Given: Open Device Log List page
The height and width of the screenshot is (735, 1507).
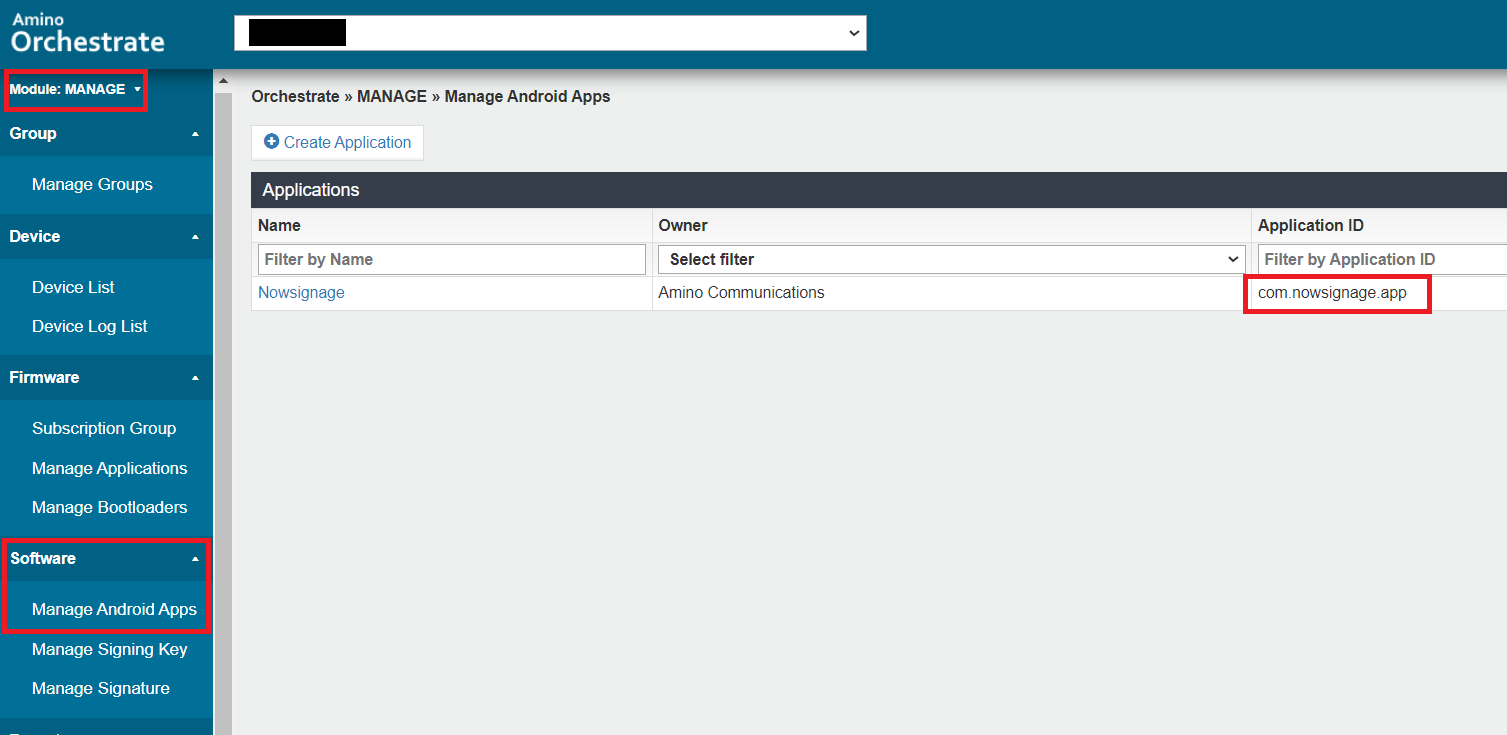Looking at the screenshot, I should [90, 326].
